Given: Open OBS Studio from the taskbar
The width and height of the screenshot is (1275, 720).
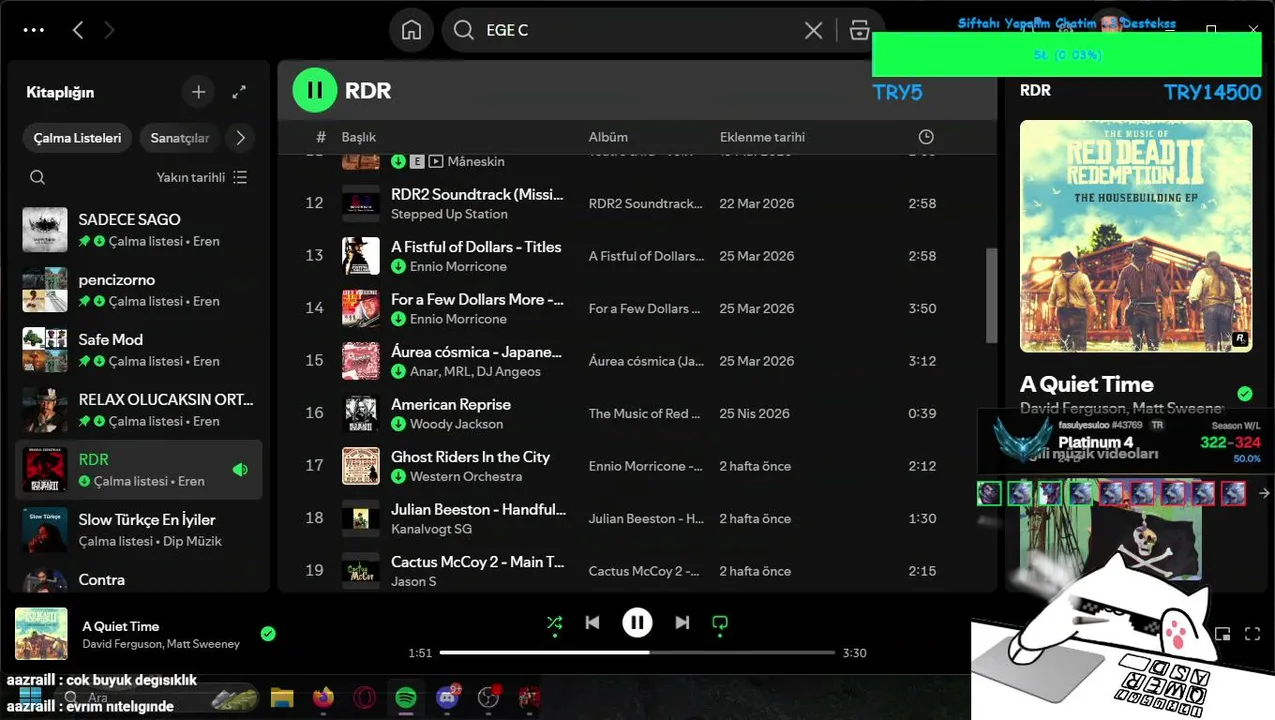Looking at the screenshot, I should point(488,697).
